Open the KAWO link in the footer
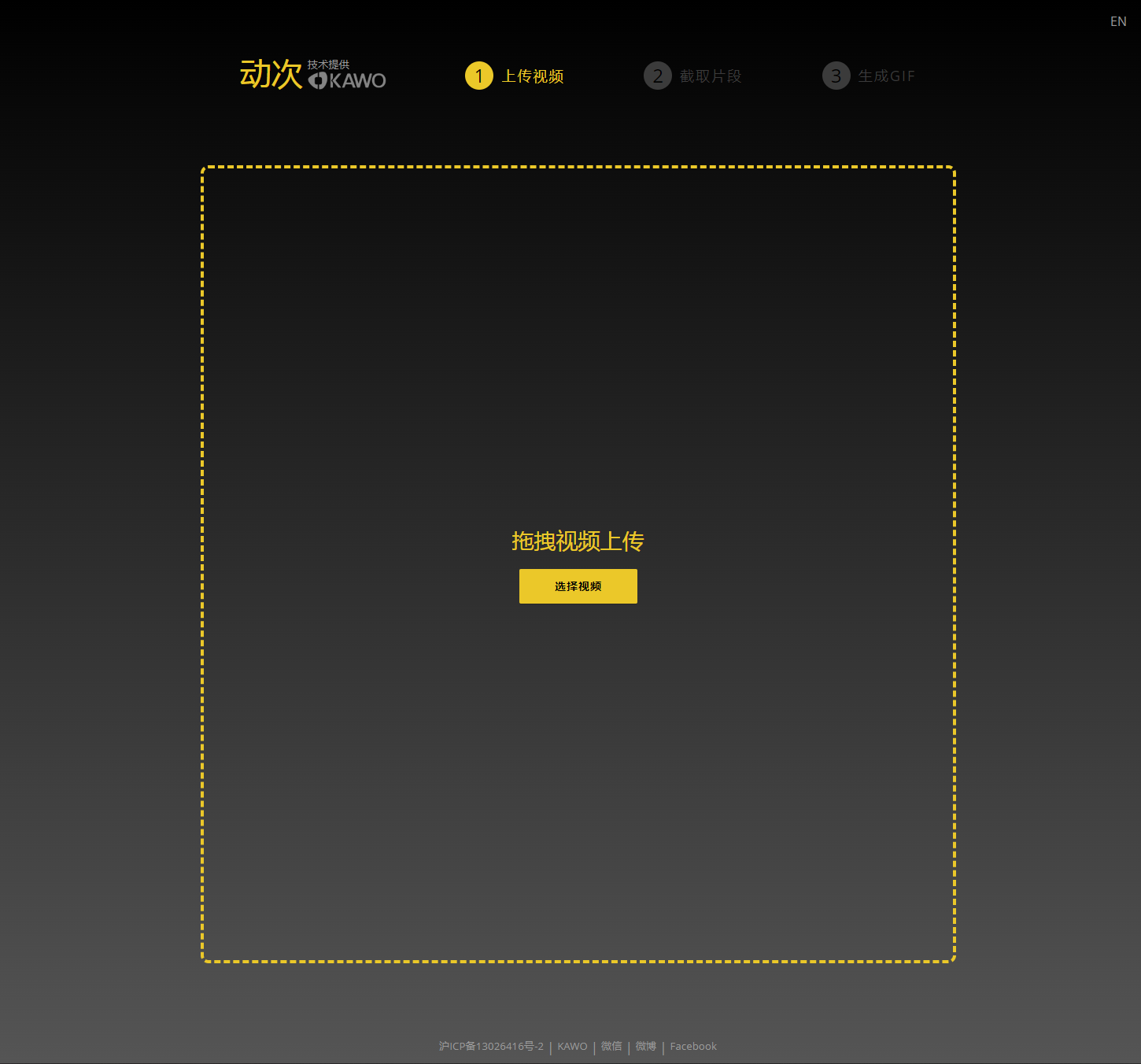The height and width of the screenshot is (1064, 1141). click(572, 1046)
